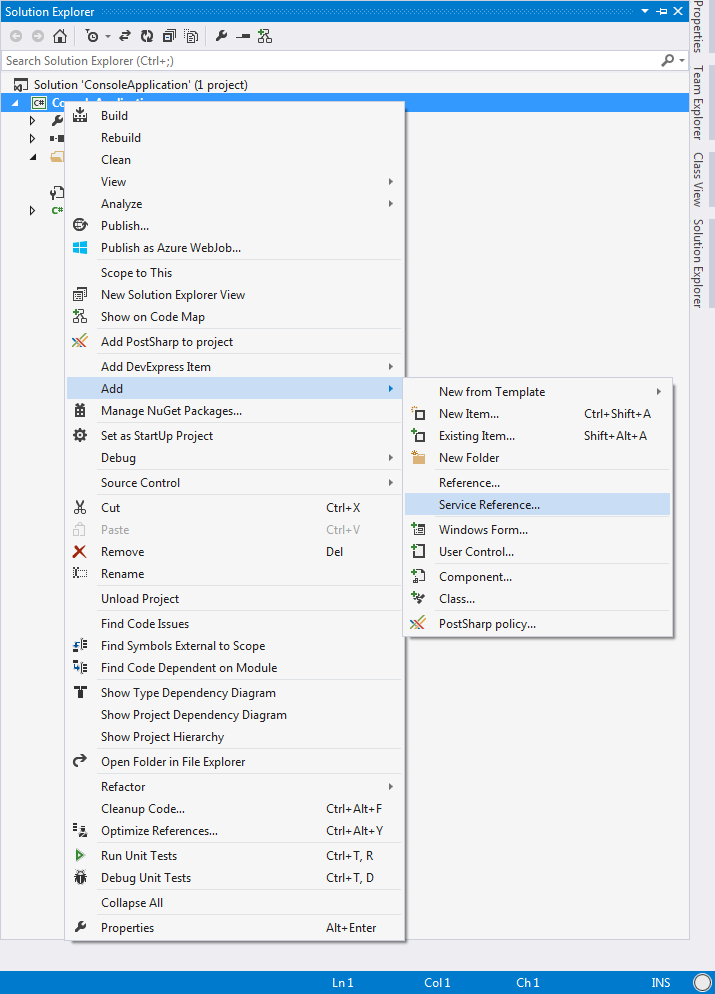
Task: Select Service Reference... in Add submenu
Action: point(538,505)
